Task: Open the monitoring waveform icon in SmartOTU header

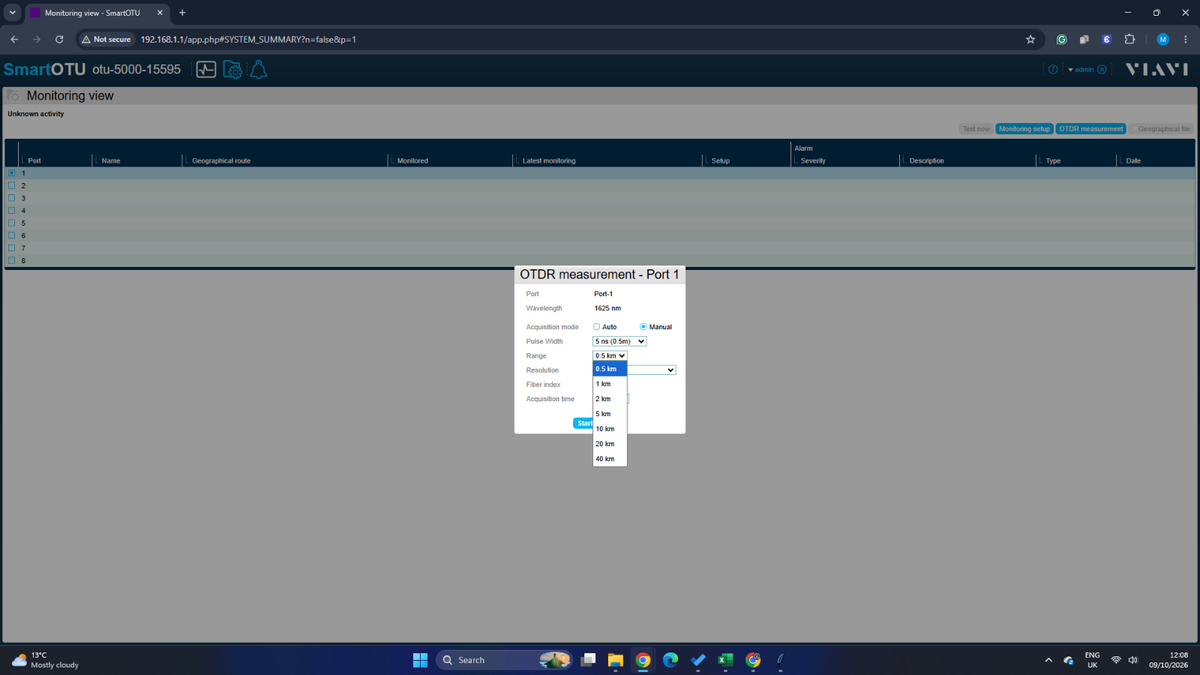Action: (x=207, y=70)
